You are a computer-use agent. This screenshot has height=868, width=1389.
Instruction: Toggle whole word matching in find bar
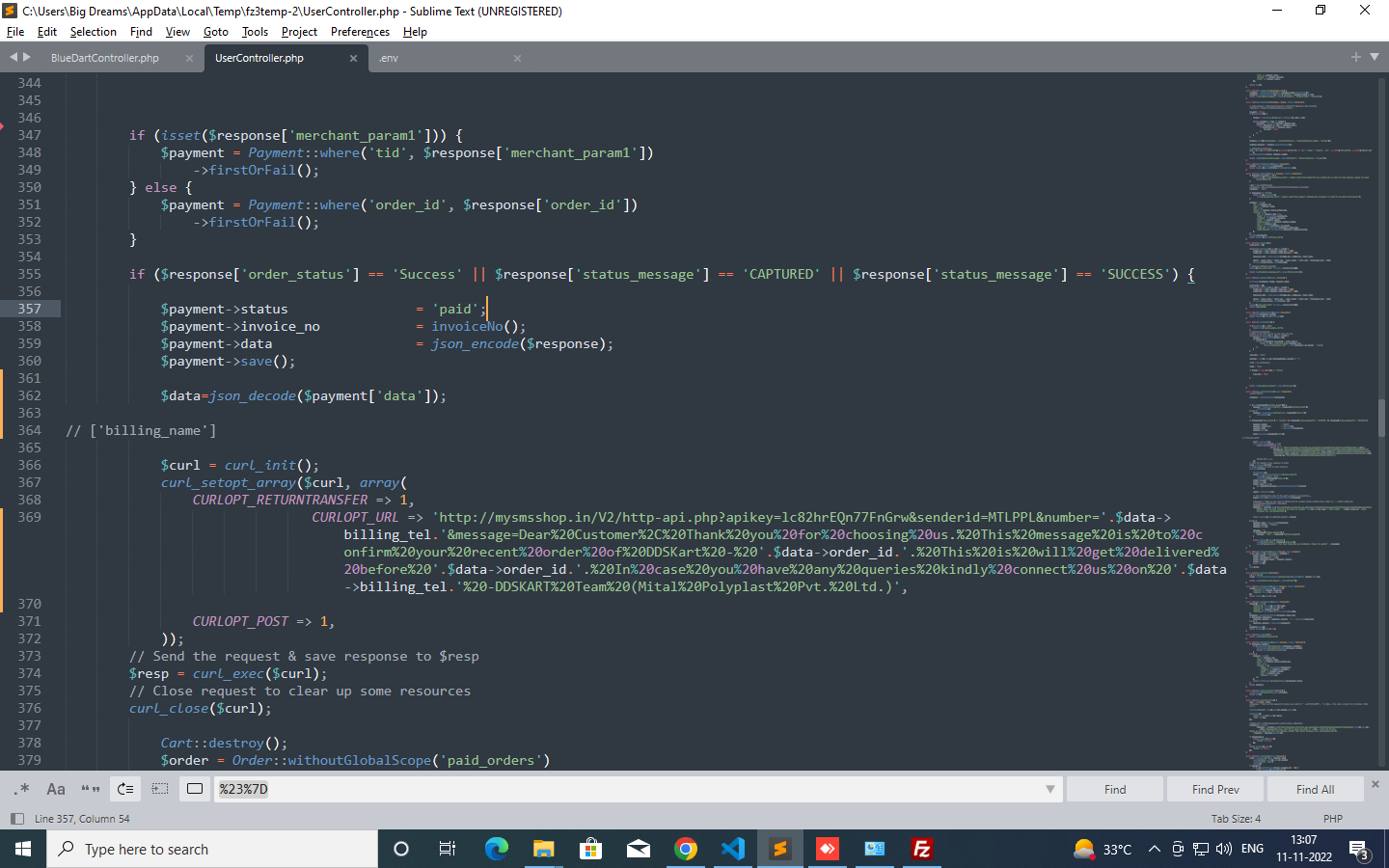91,789
